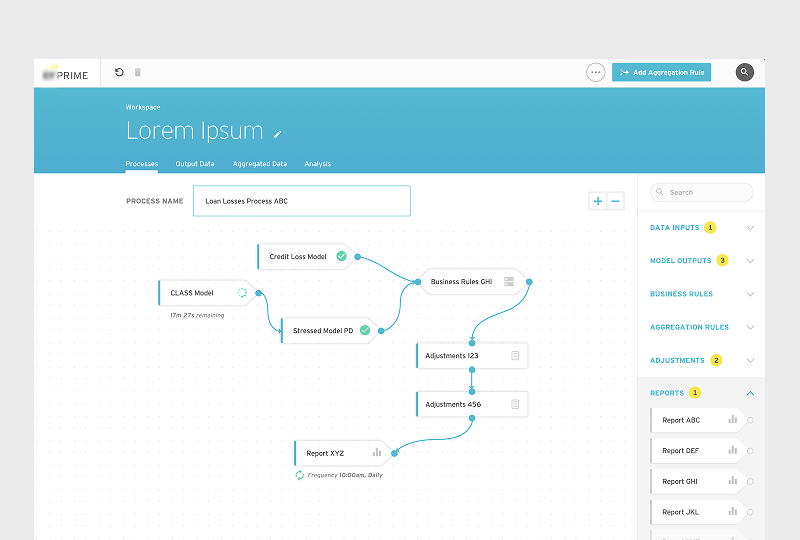Image resolution: width=800 pixels, height=540 pixels.
Task: Click the Stressed Model PD output connector dot
Action: tap(381, 331)
